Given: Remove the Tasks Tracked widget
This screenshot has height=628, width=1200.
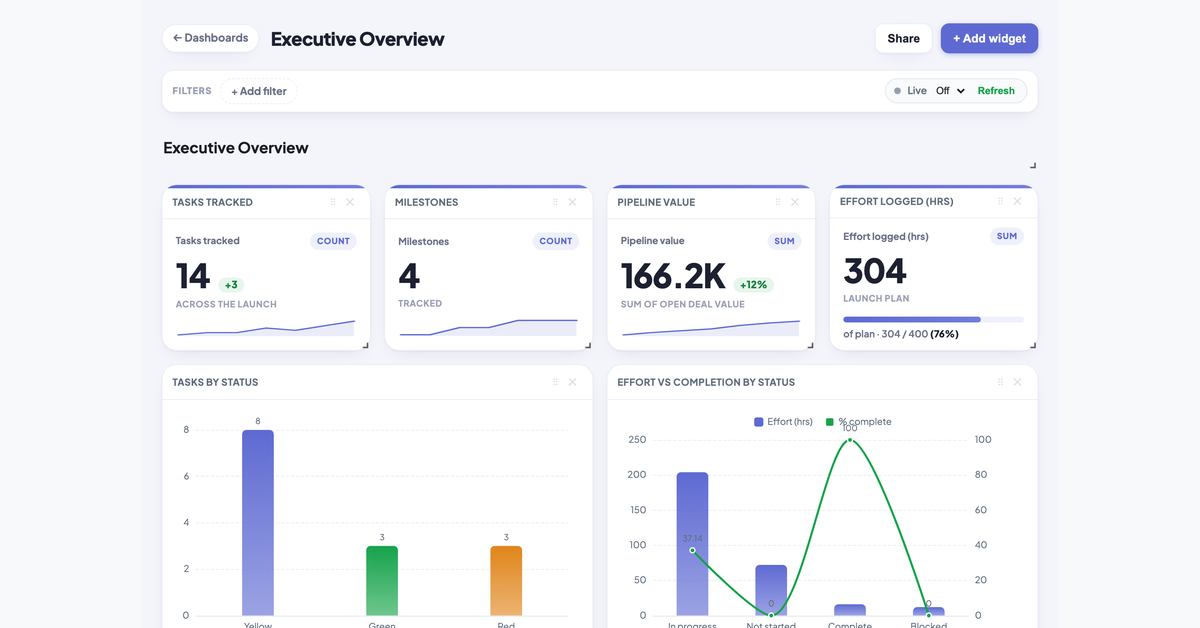Looking at the screenshot, I should (x=350, y=202).
